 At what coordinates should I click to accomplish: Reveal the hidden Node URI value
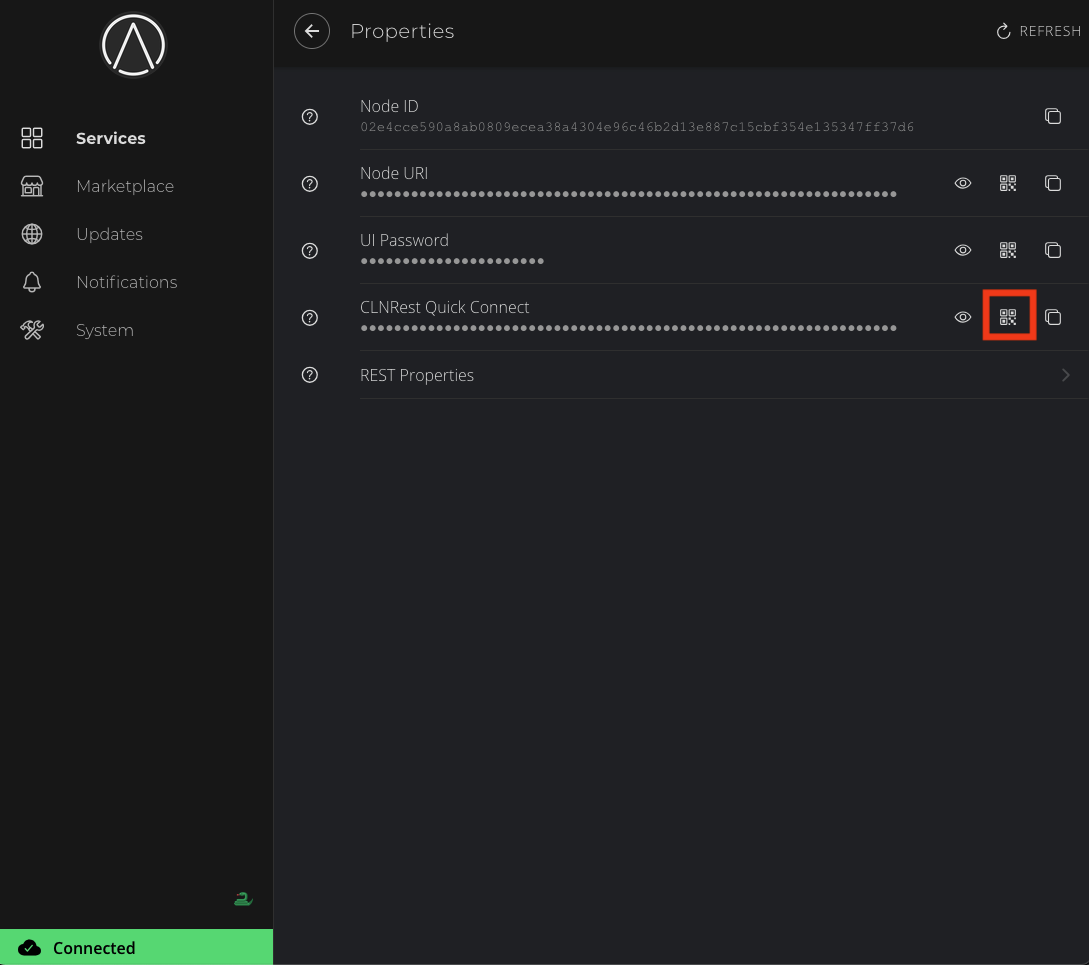coord(963,183)
